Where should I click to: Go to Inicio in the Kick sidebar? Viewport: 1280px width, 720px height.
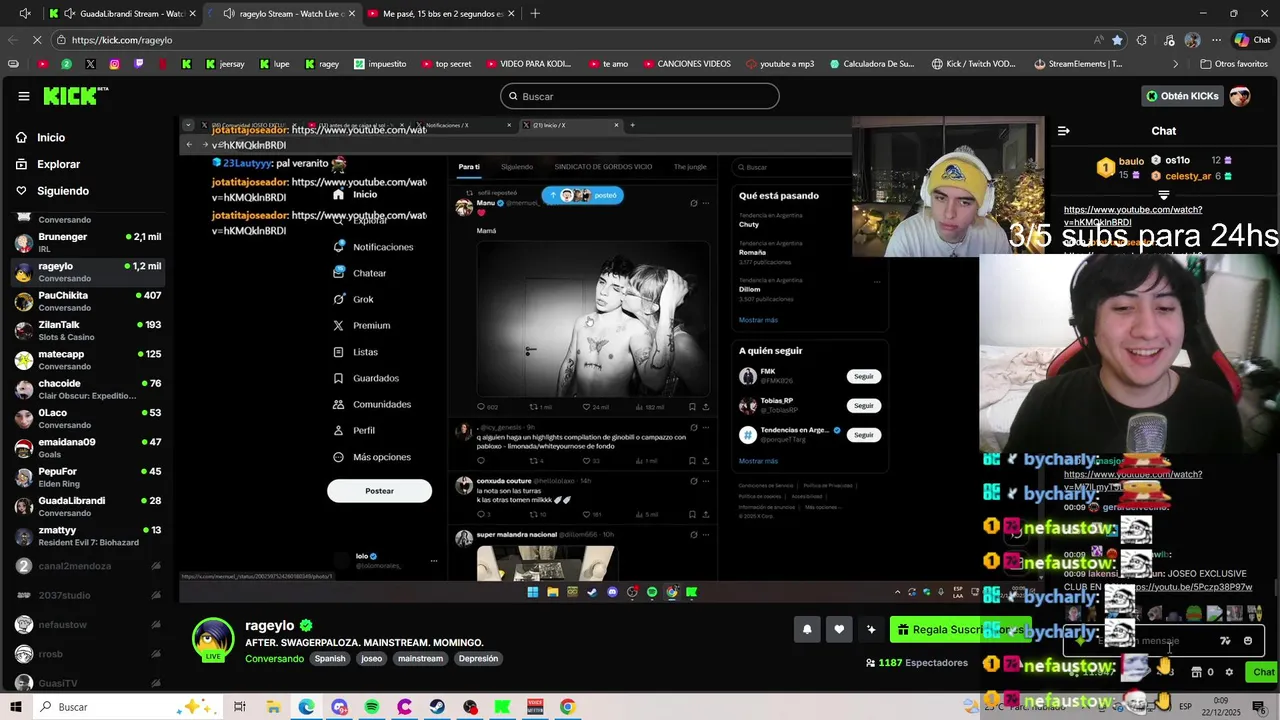[51, 138]
